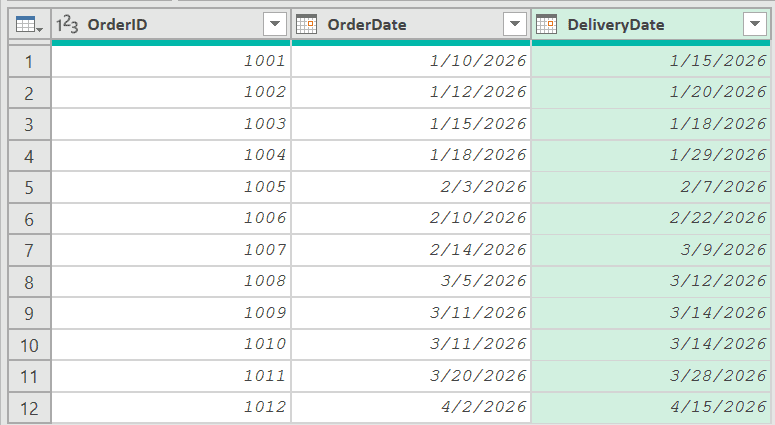The height and width of the screenshot is (425, 775).
Task: Click DeliveryDate cell 3/12/2026
Action: tap(651, 282)
